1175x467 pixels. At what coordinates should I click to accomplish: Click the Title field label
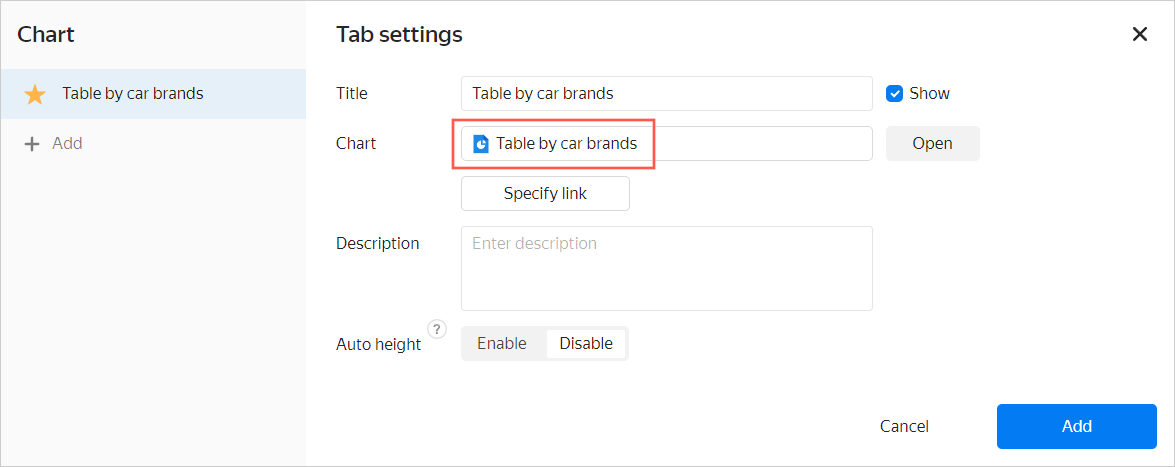352,94
